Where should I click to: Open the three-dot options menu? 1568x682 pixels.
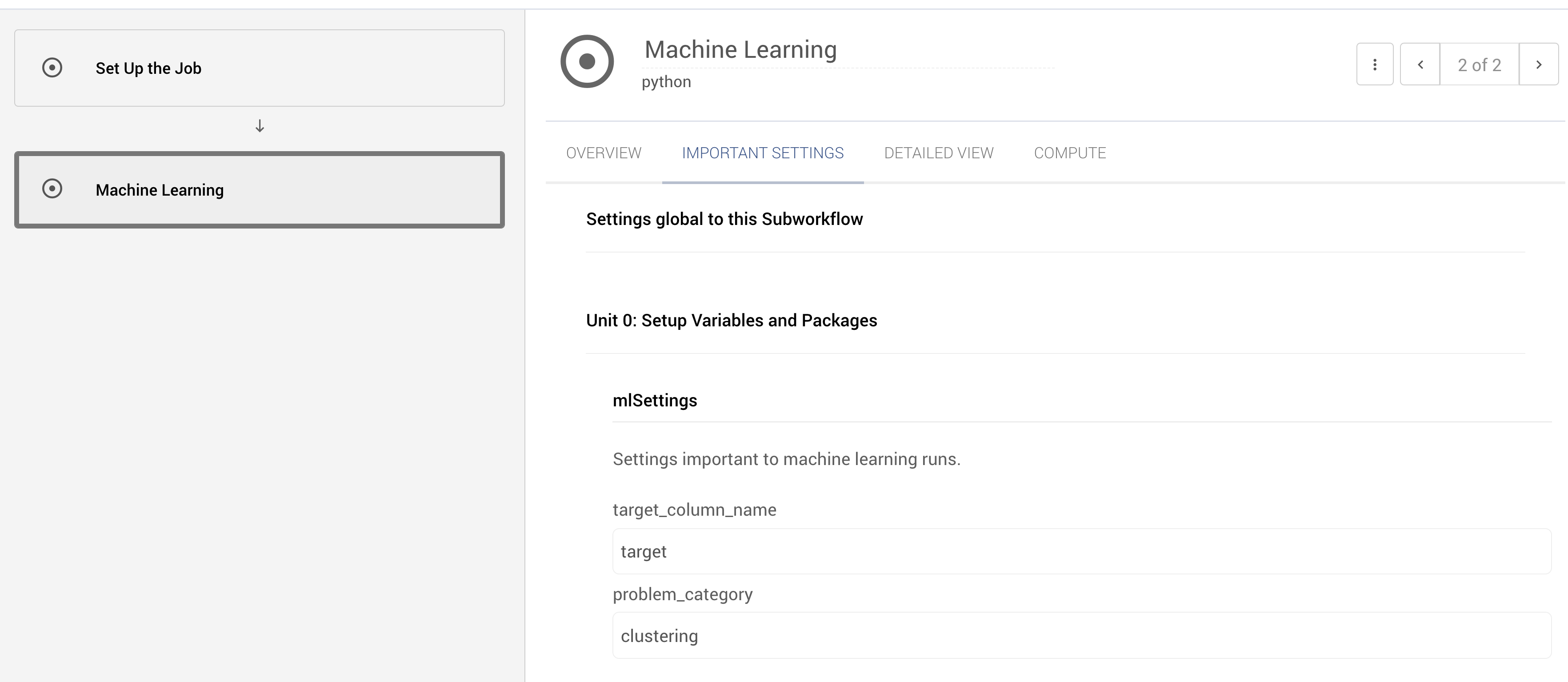(x=1374, y=64)
